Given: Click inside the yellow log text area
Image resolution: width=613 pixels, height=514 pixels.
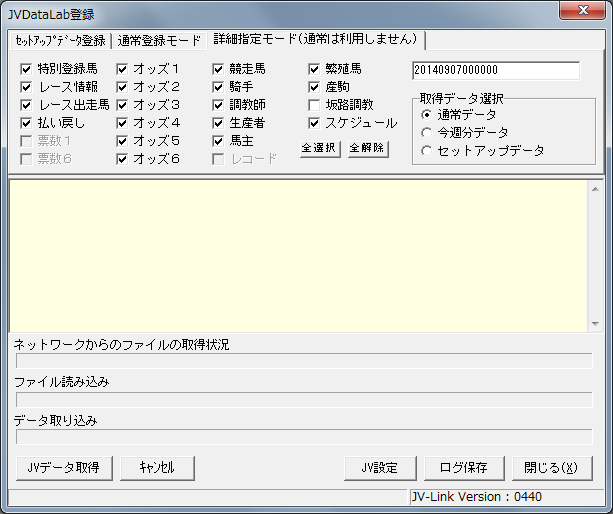Looking at the screenshot, I should [298, 256].
